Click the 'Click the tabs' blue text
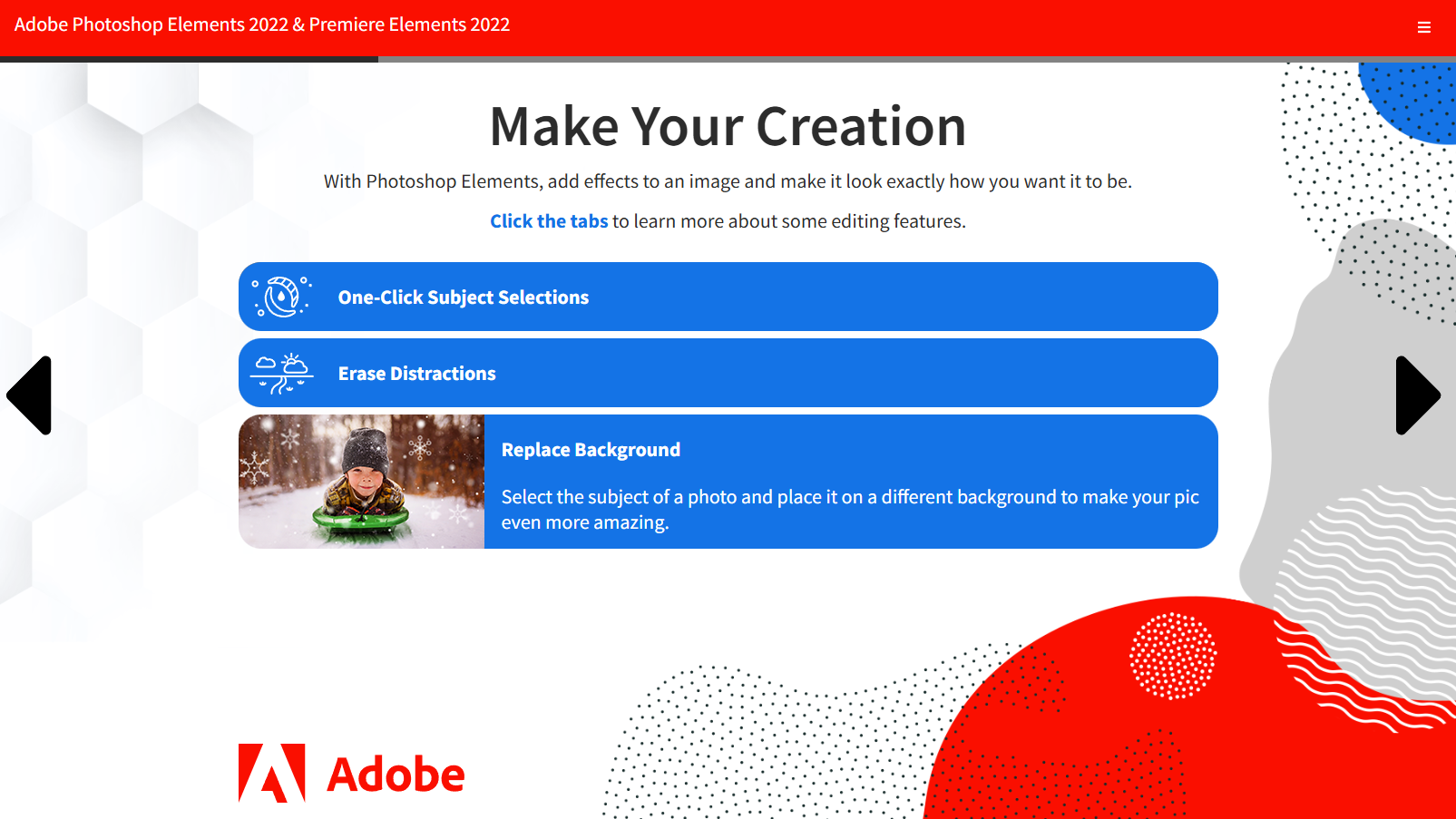 (549, 221)
